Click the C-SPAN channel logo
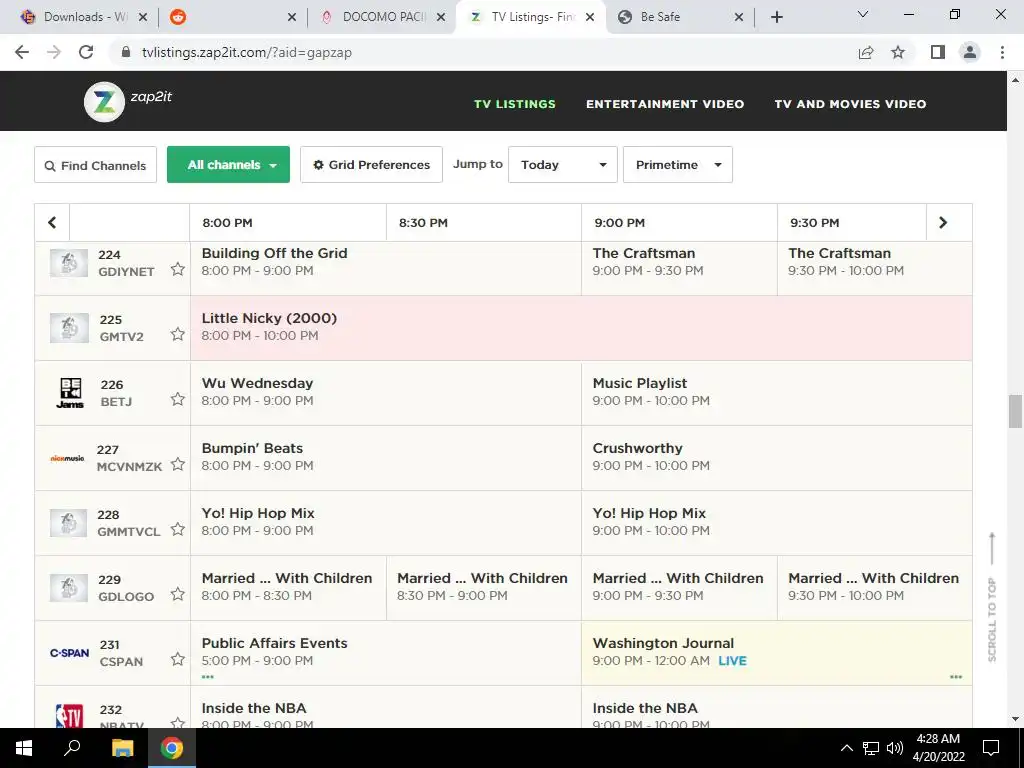The width and height of the screenshot is (1024, 768). [69, 653]
